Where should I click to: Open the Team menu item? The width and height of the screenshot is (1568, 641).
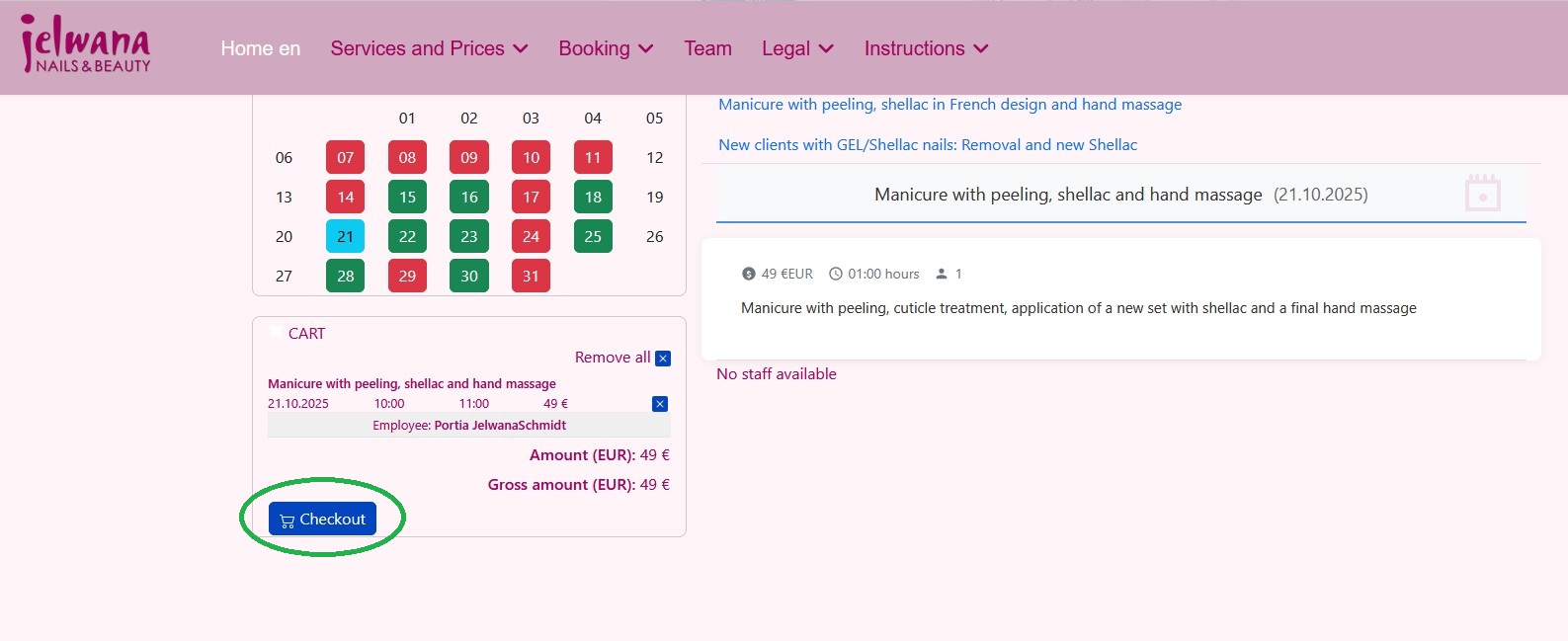[707, 48]
